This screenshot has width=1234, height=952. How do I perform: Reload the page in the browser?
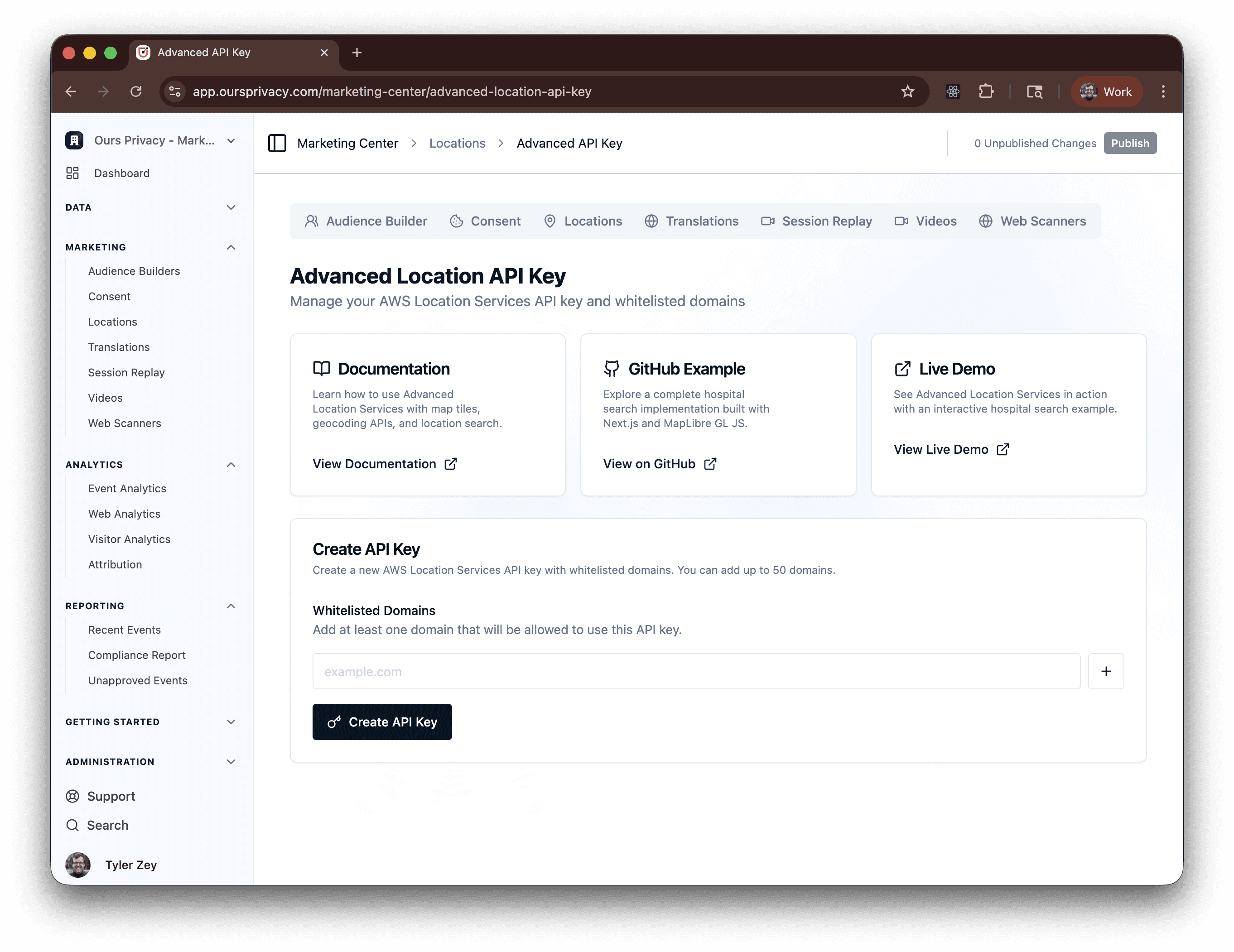click(x=136, y=91)
